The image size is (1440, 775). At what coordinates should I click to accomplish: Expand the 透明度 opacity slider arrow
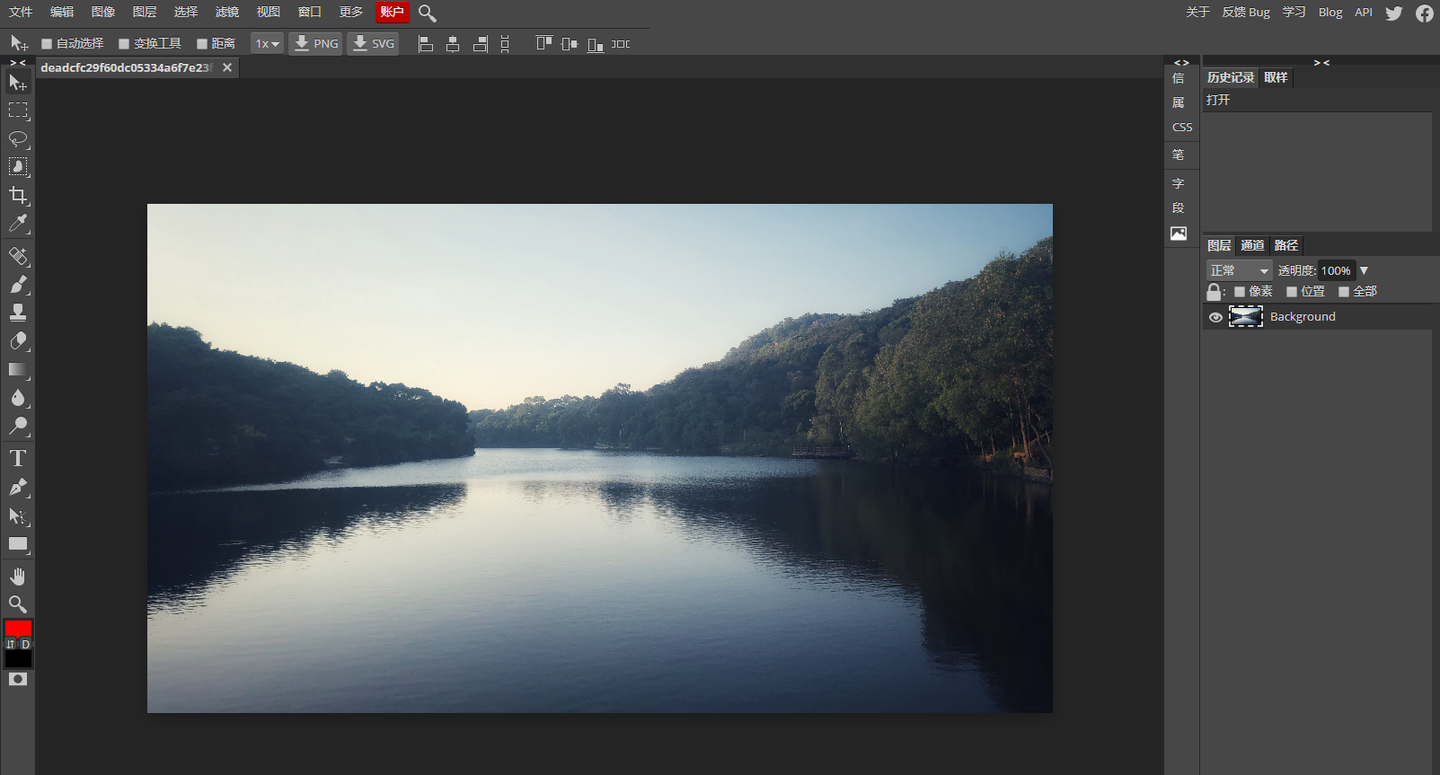point(1364,271)
